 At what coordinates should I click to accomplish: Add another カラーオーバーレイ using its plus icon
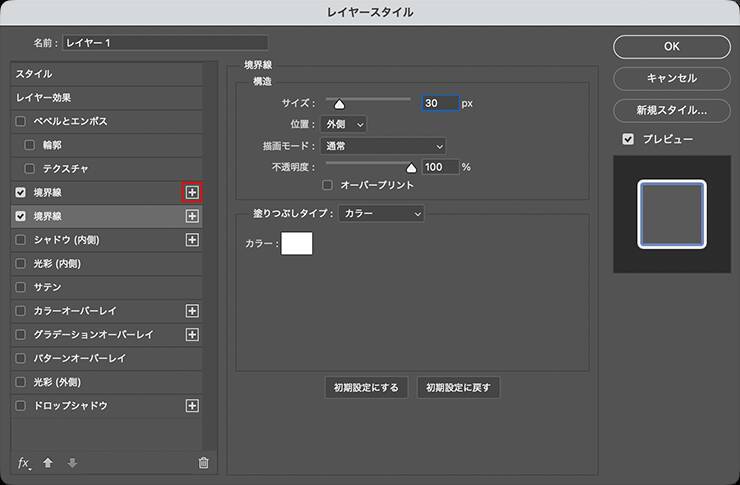coord(192,311)
